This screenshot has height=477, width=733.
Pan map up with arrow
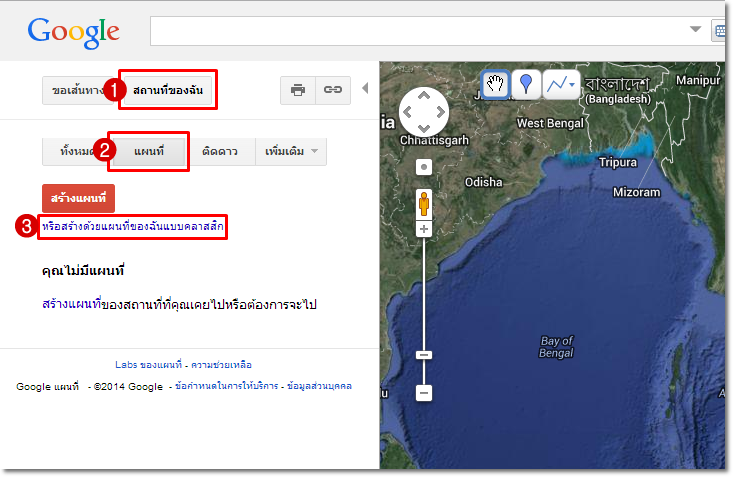click(424, 95)
